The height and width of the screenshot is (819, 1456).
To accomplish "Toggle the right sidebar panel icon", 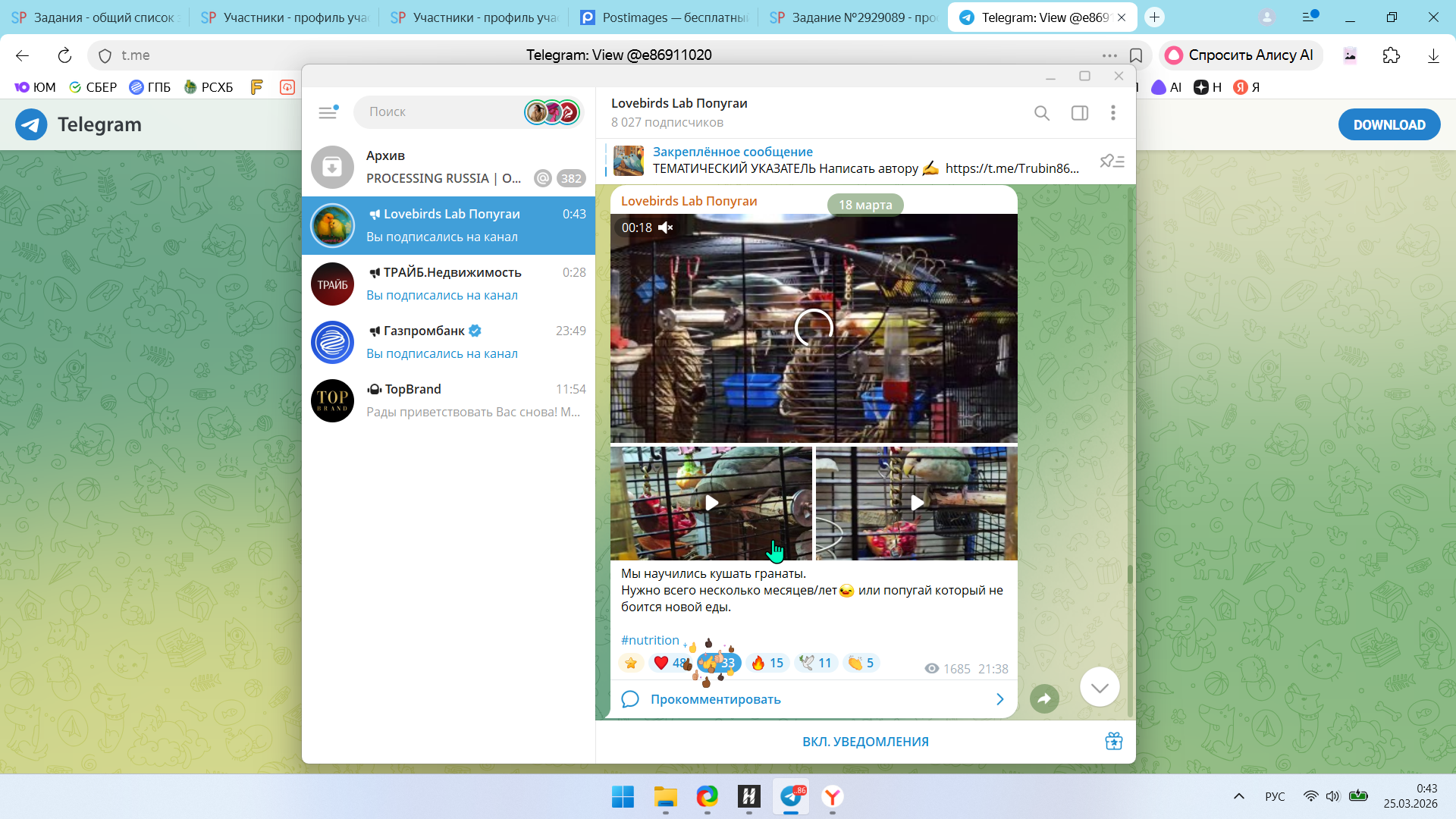I will tap(1079, 113).
